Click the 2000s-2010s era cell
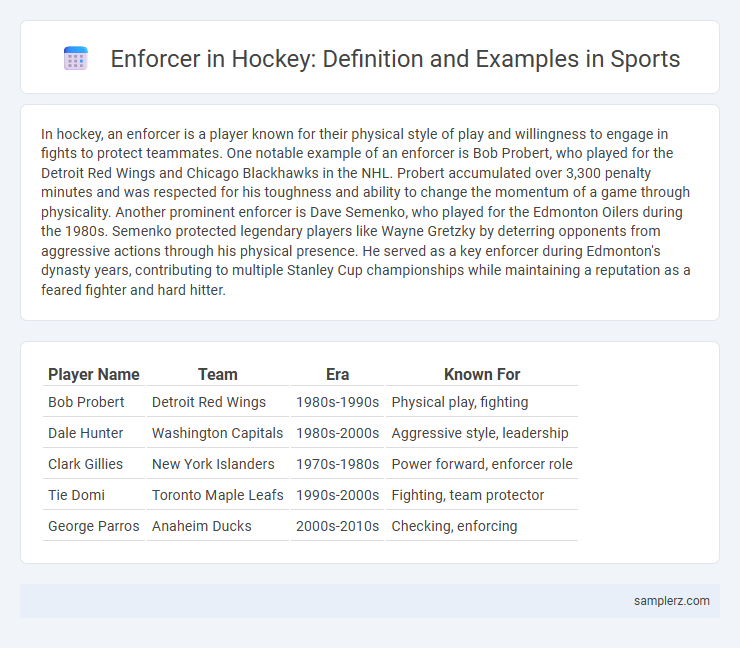 click(x=337, y=526)
